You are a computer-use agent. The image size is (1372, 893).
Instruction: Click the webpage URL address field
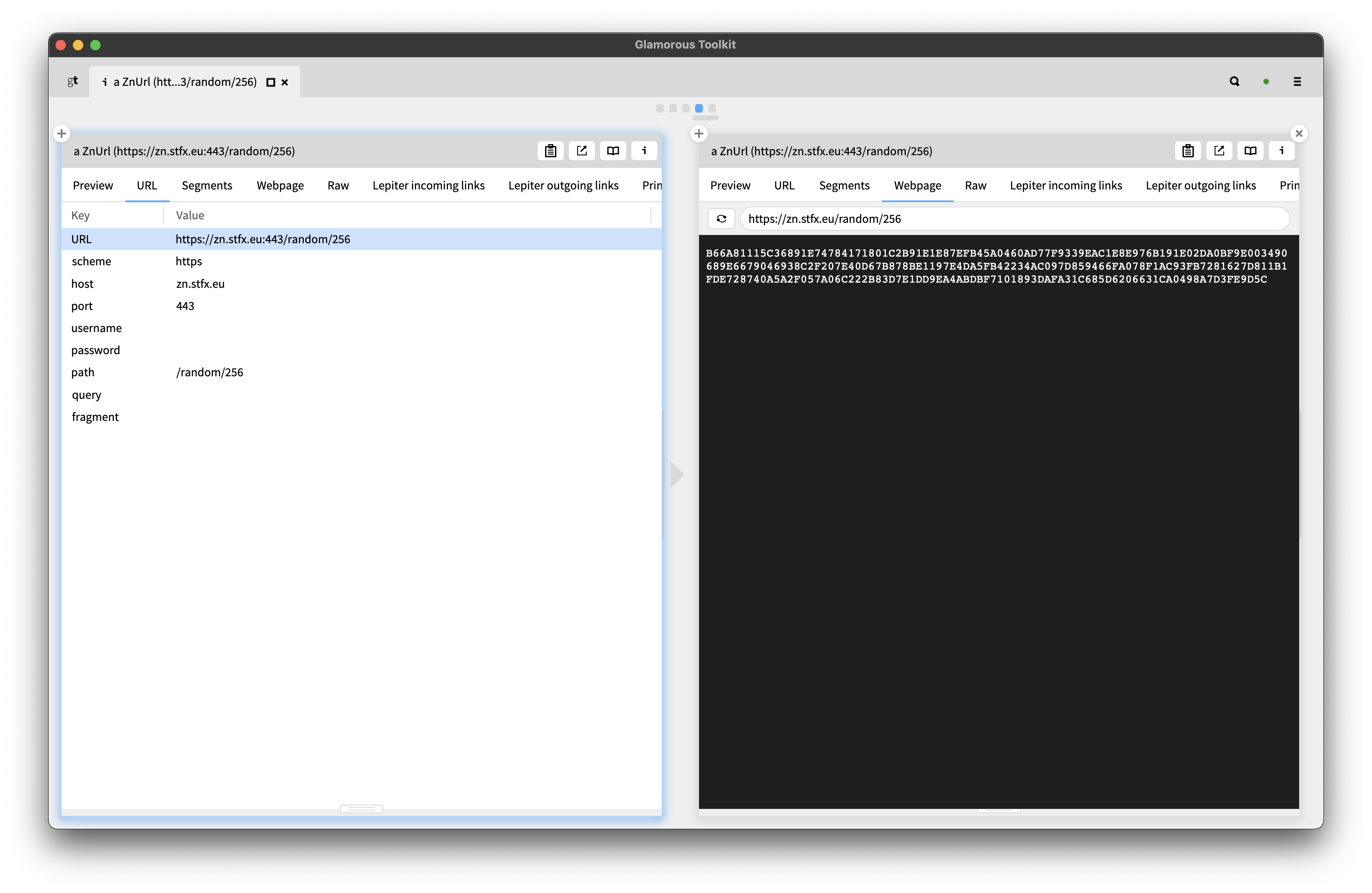click(1015, 219)
